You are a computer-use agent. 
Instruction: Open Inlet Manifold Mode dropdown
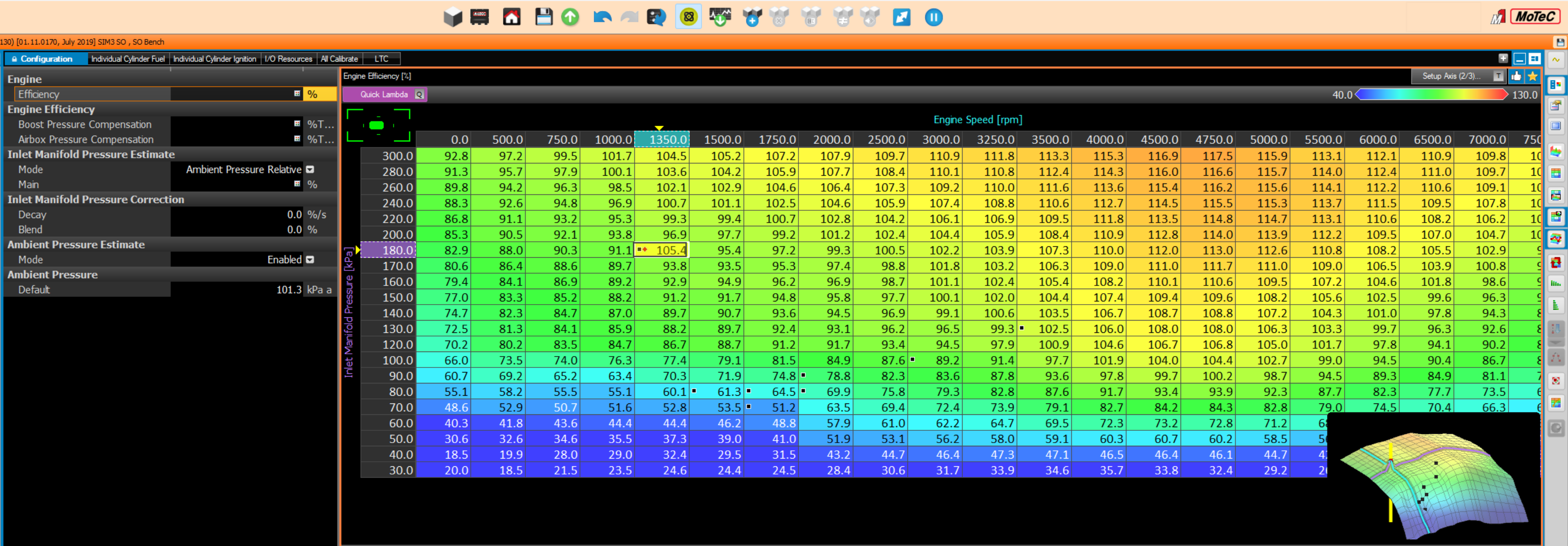point(310,170)
